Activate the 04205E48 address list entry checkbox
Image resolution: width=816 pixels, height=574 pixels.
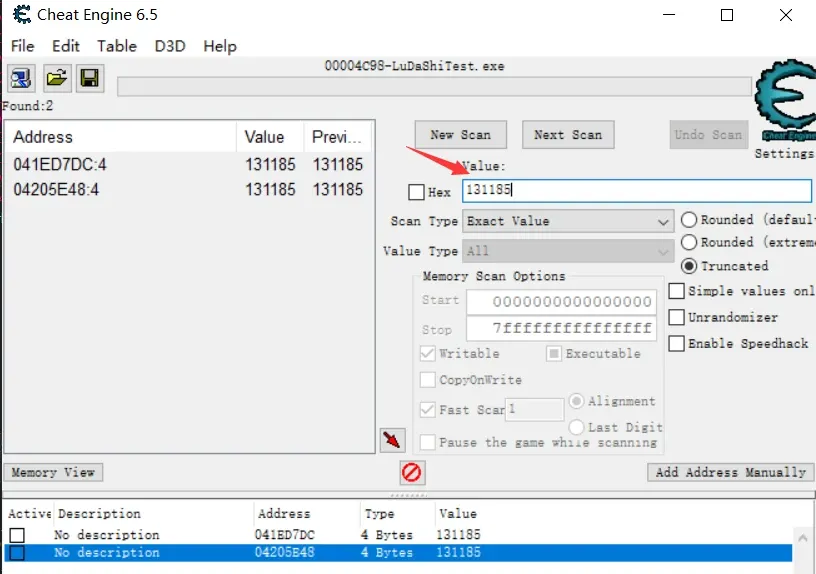[x=17, y=553]
